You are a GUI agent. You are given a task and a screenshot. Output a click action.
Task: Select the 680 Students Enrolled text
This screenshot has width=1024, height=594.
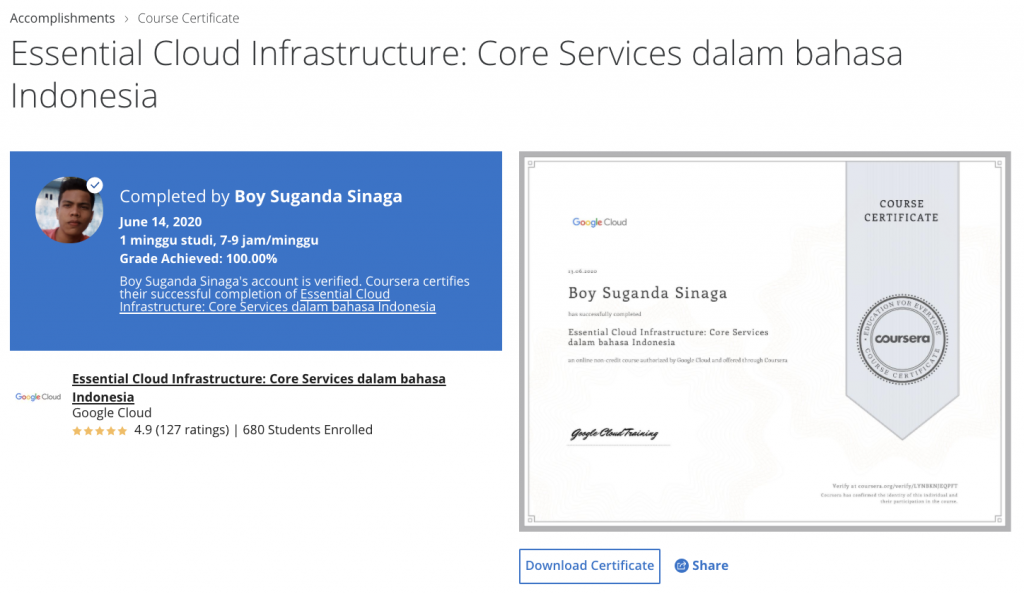308,430
